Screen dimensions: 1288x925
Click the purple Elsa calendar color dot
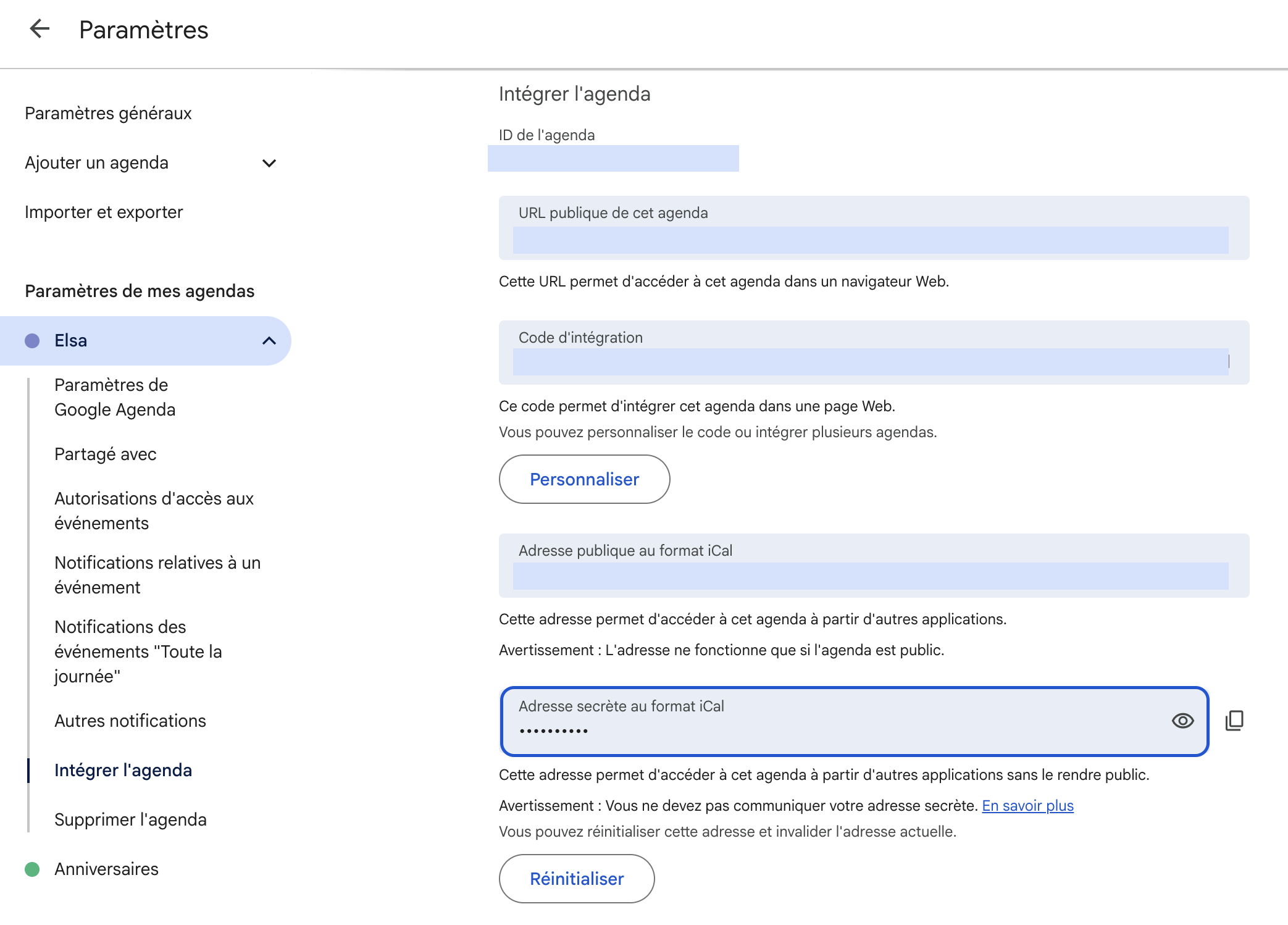click(x=32, y=341)
